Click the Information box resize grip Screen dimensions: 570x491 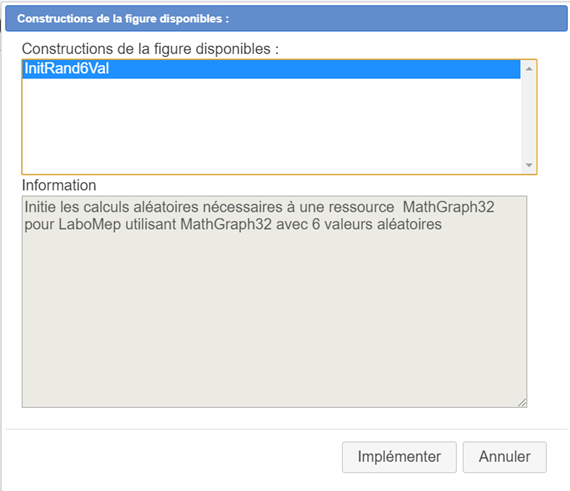click(522, 403)
